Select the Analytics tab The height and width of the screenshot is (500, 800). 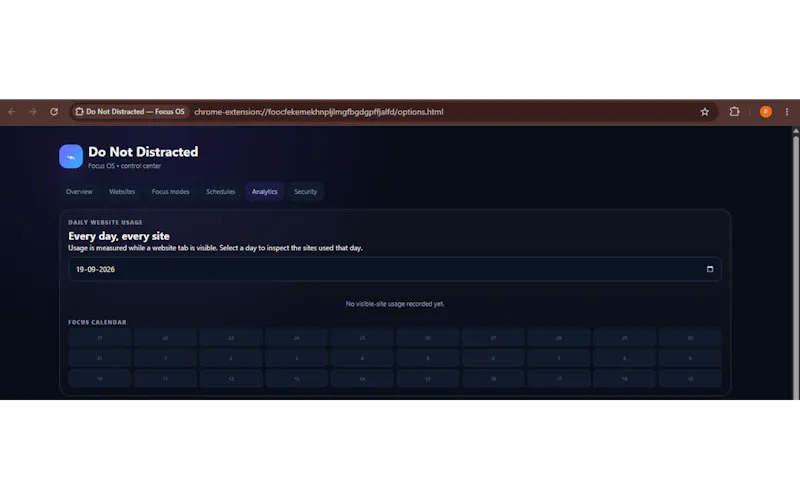[x=264, y=192]
